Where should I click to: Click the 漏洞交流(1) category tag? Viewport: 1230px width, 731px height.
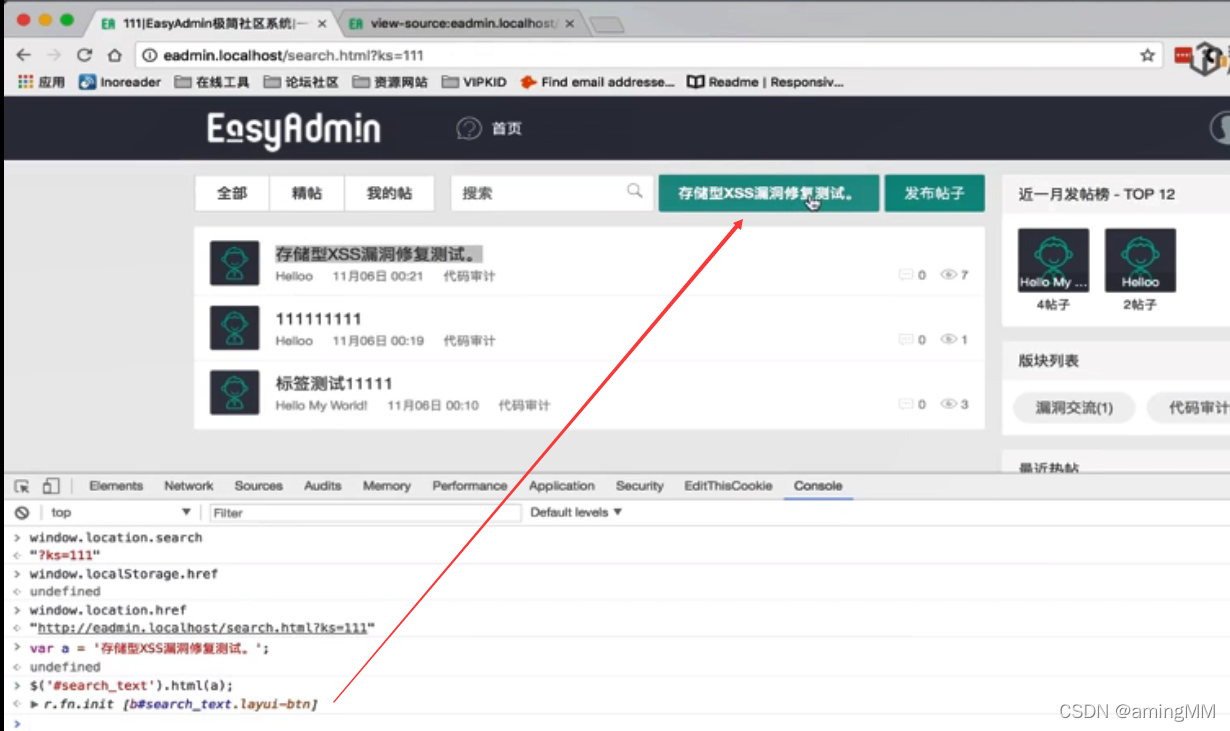coord(1074,408)
